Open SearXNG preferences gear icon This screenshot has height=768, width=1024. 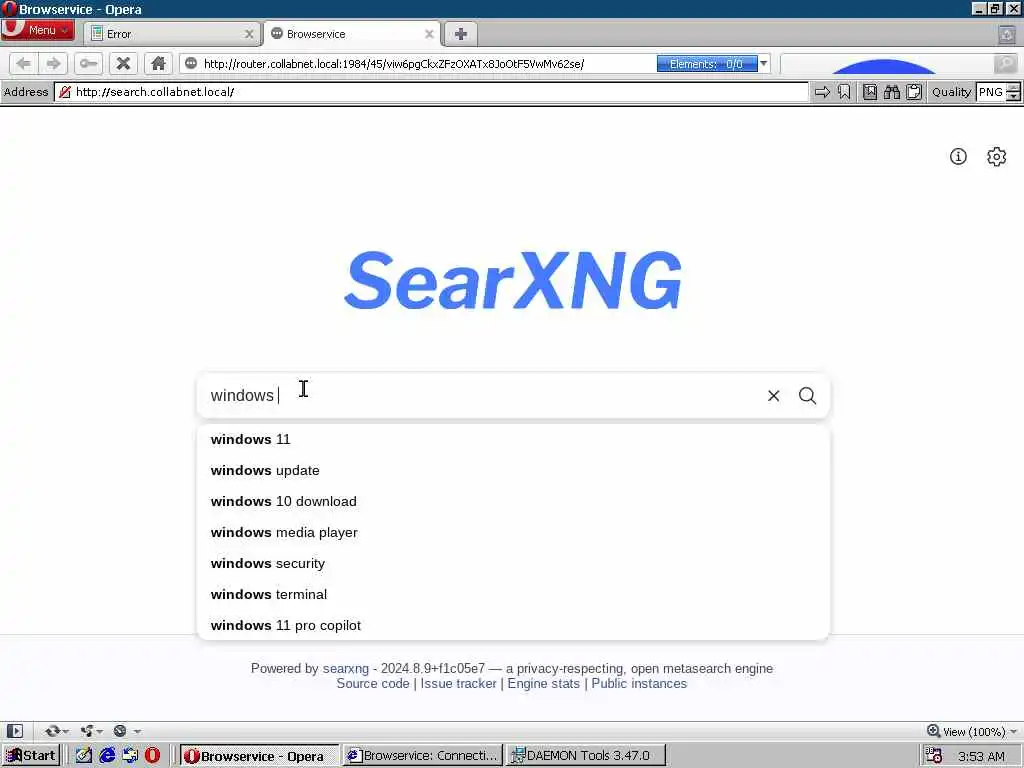pyautogui.click(x=997, y=157)
